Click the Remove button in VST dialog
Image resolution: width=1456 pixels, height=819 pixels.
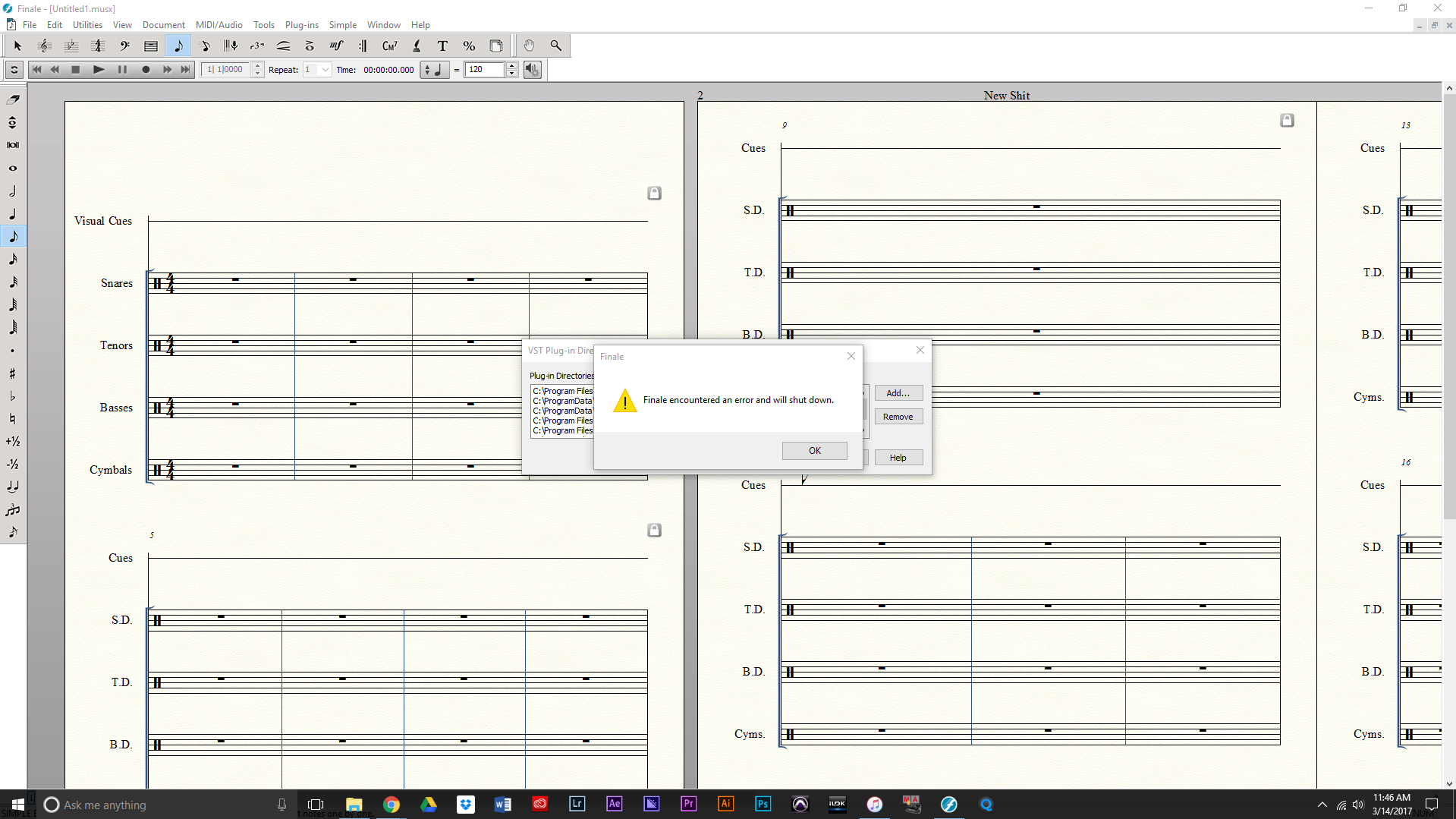click(898, 417)
